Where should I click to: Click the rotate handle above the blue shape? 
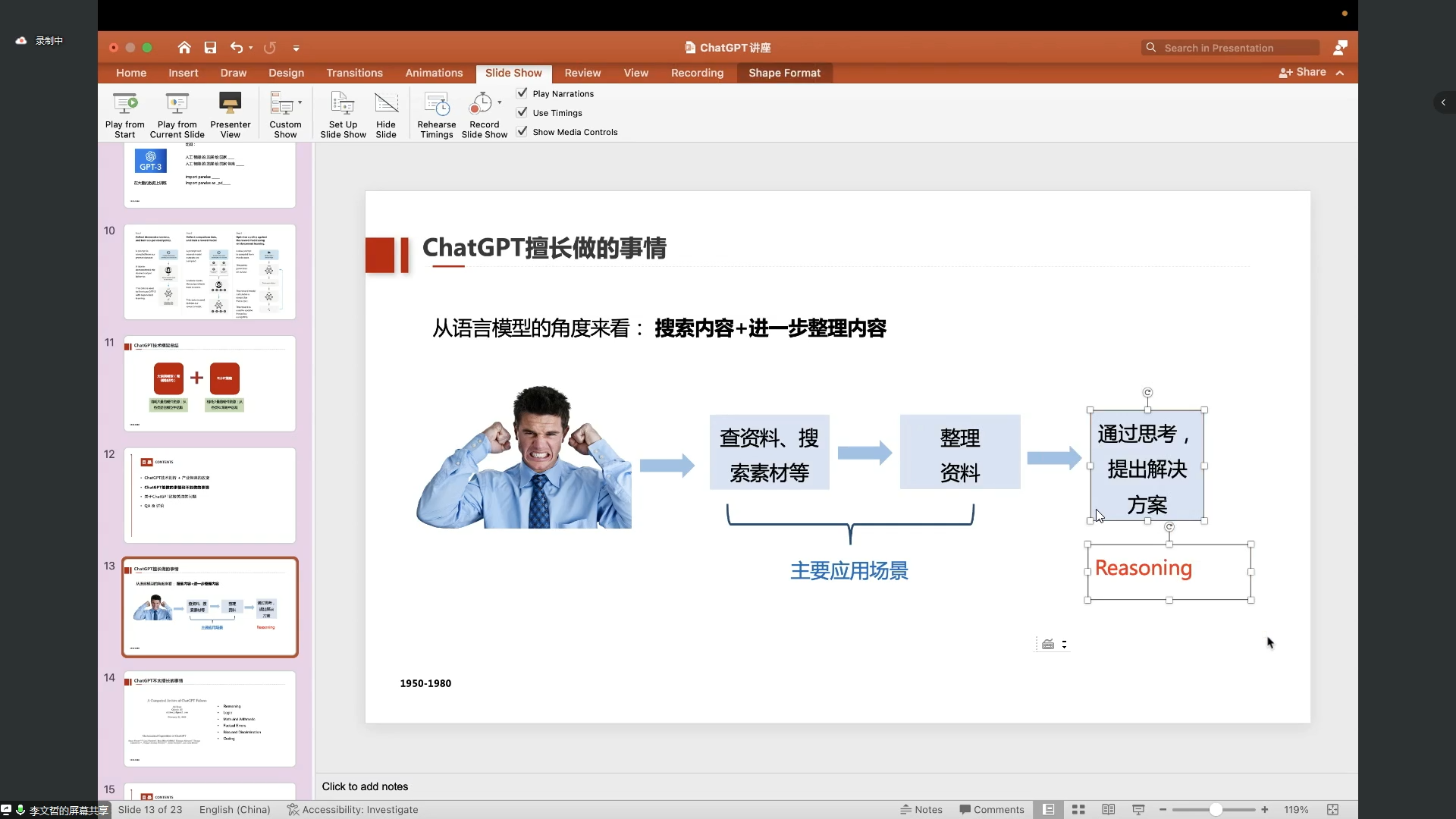pyautogui.click(x=1147, y=392)
